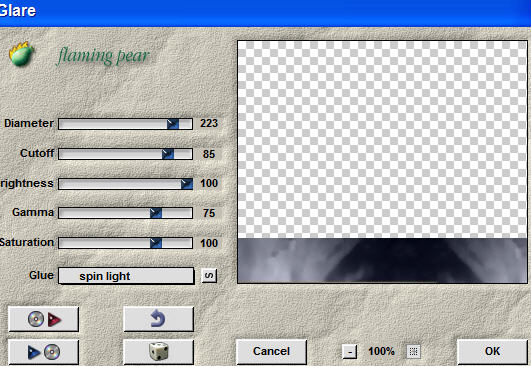Click the undo arrow button
This screenshot has height=366, width=531.
158,319
